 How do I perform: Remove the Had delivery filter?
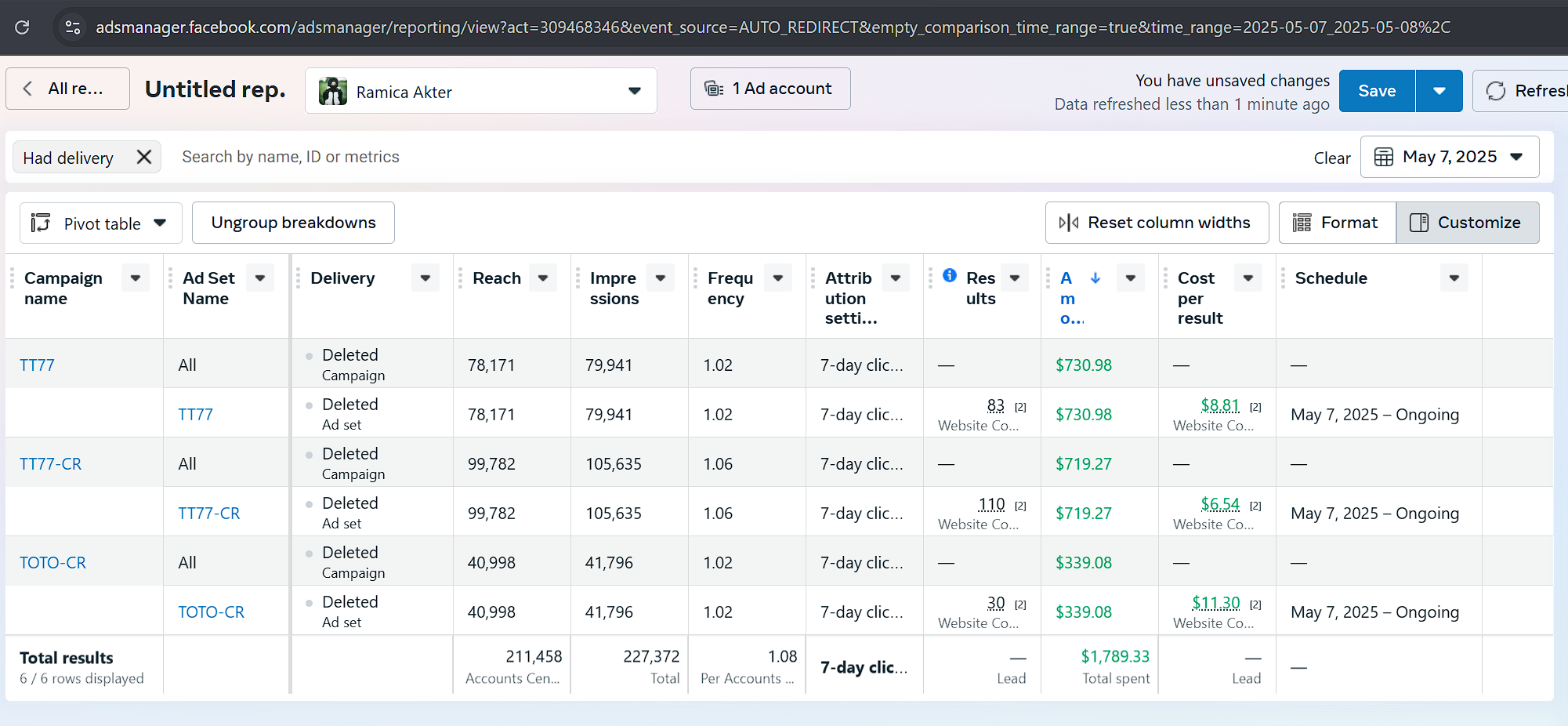click(x=144, y=157)
